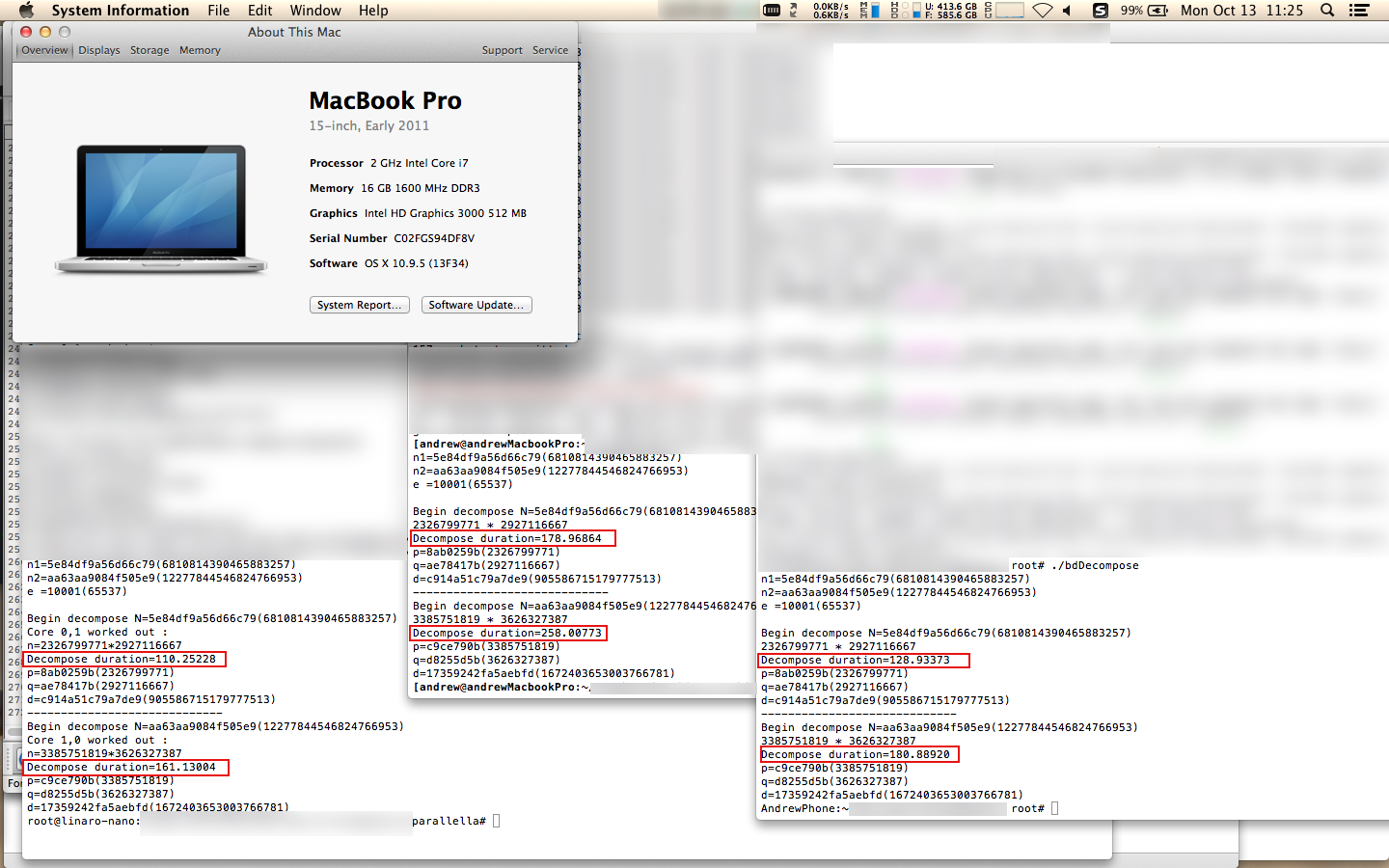Viewport: 1389px width, 868px height.
Task: Click the network speed monitor in menu bar
Action: [x=830, y=11]
